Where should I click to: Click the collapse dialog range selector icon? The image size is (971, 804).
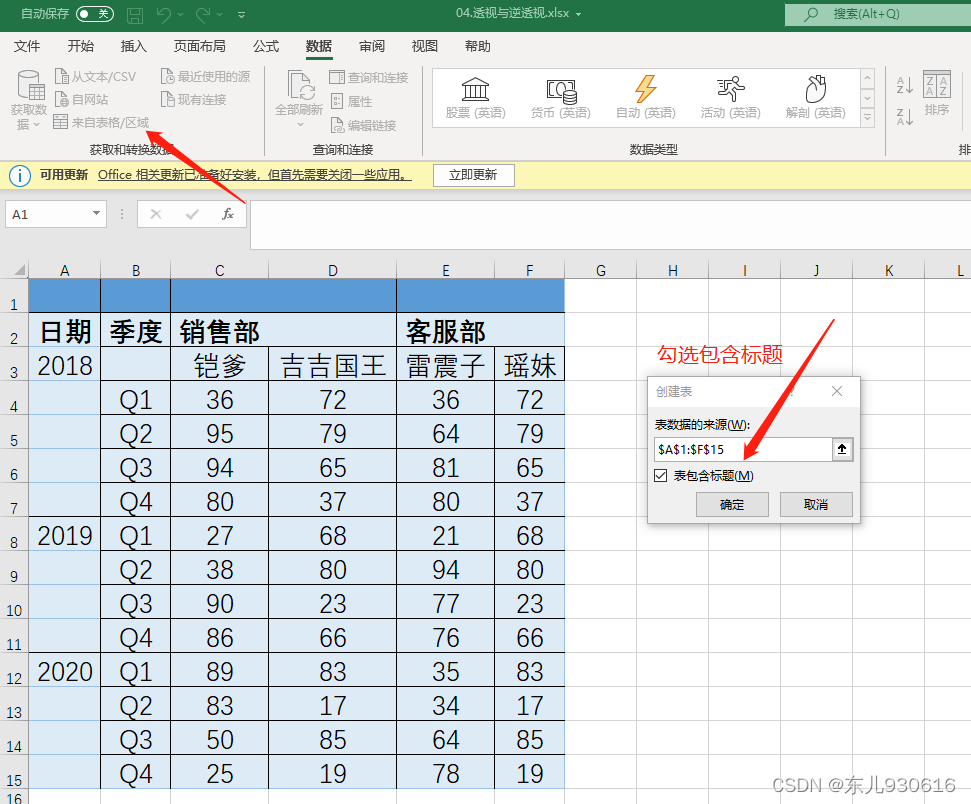click(842, 449)
